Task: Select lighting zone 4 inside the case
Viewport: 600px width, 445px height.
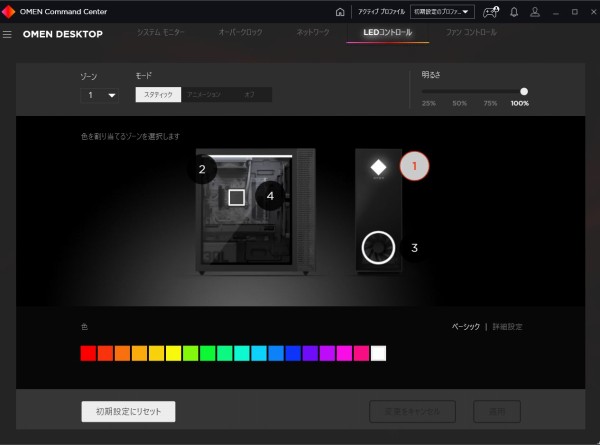Action: [270, 196]
